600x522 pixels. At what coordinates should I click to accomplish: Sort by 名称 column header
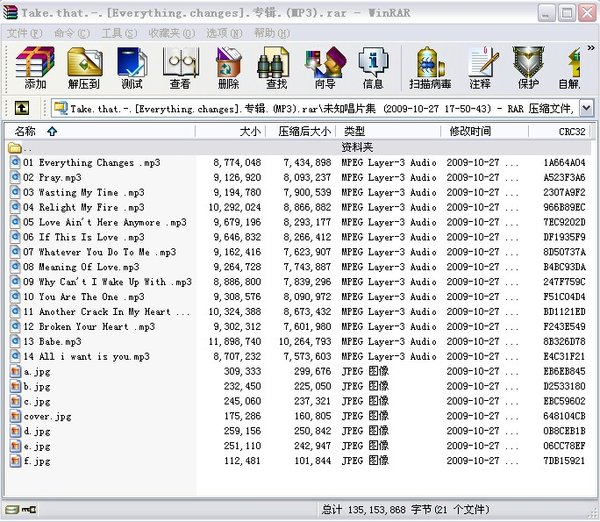point(100,131)
